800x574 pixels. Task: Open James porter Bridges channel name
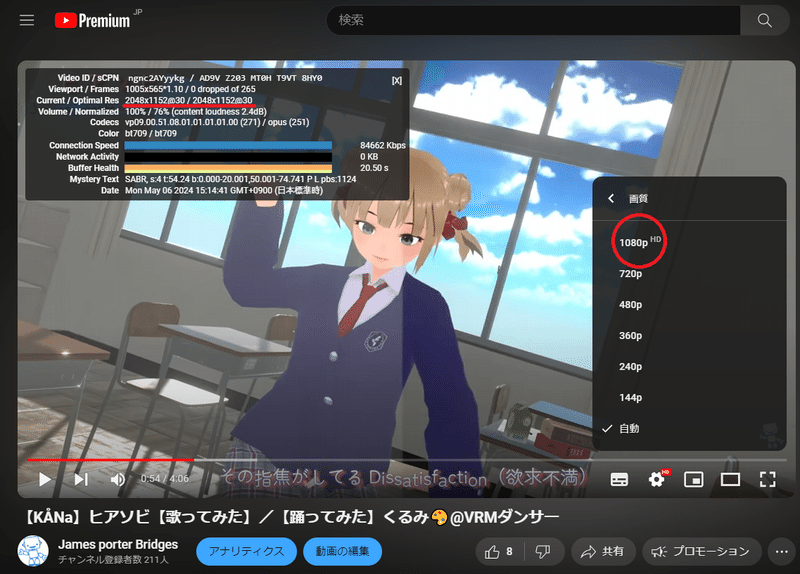[x=118, y=544]
